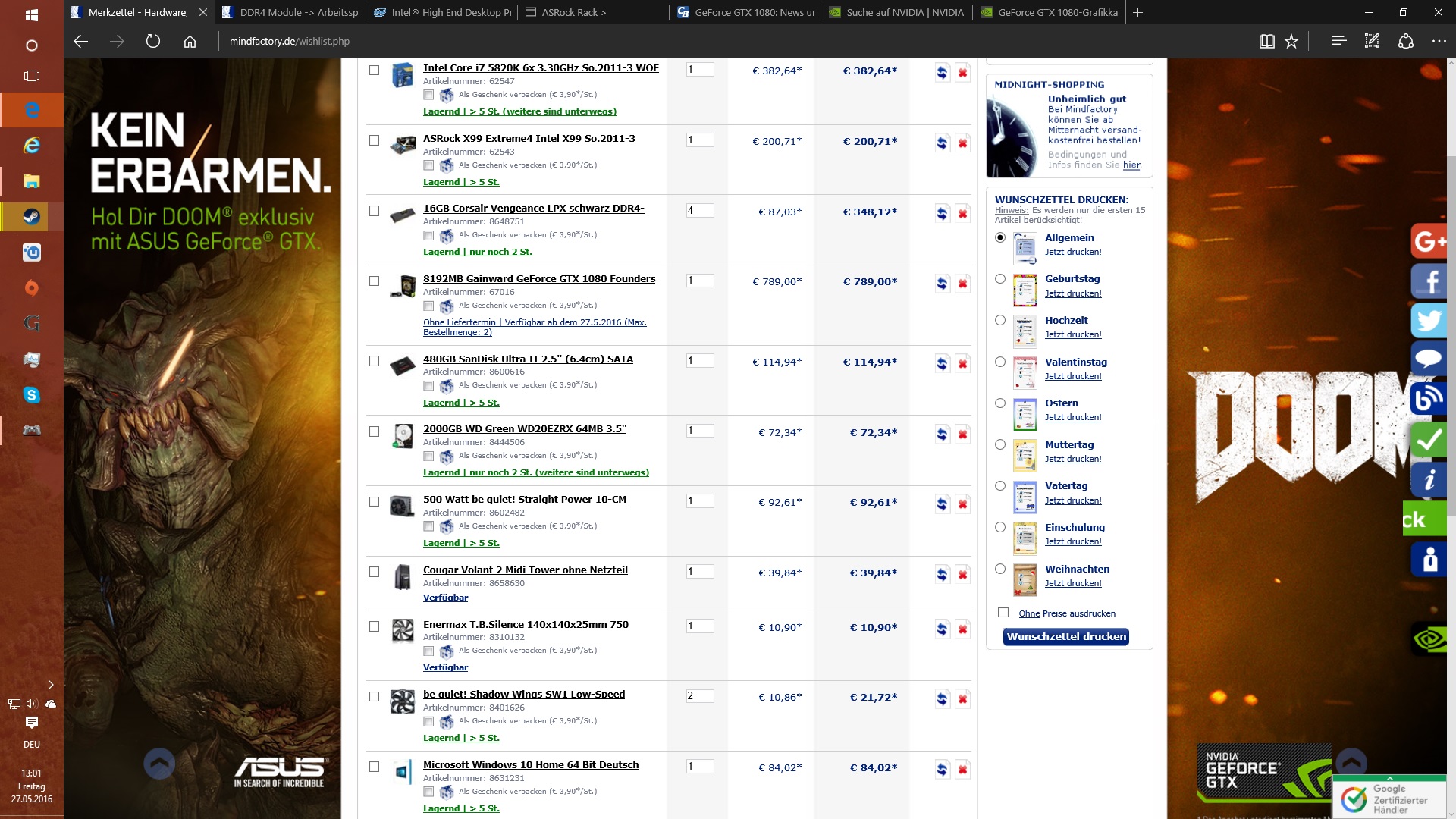This screenshot has width=1456, height=819.
Task: Click Facebook share icon in sidebar
Action: click(1429, 281)
